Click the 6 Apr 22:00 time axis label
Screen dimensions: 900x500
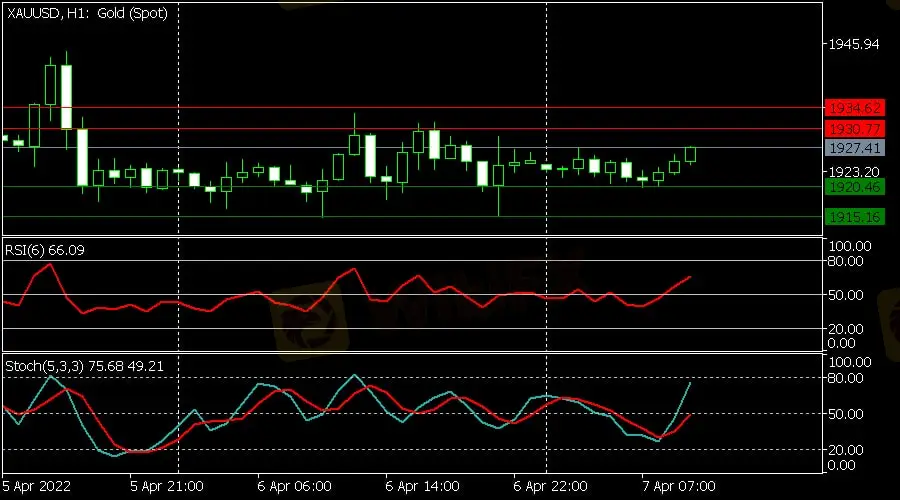[549, 486]
